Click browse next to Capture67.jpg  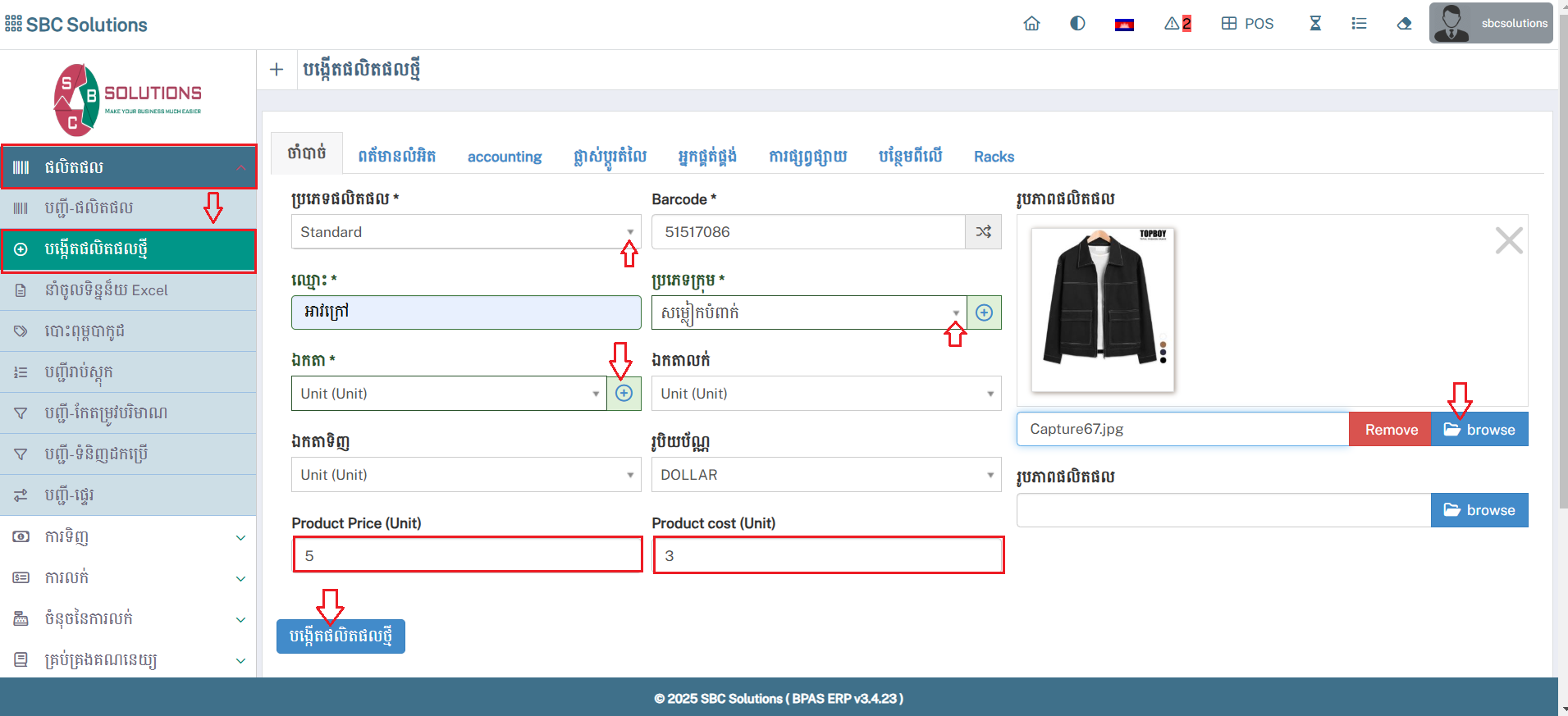(x=1479, y=430)
